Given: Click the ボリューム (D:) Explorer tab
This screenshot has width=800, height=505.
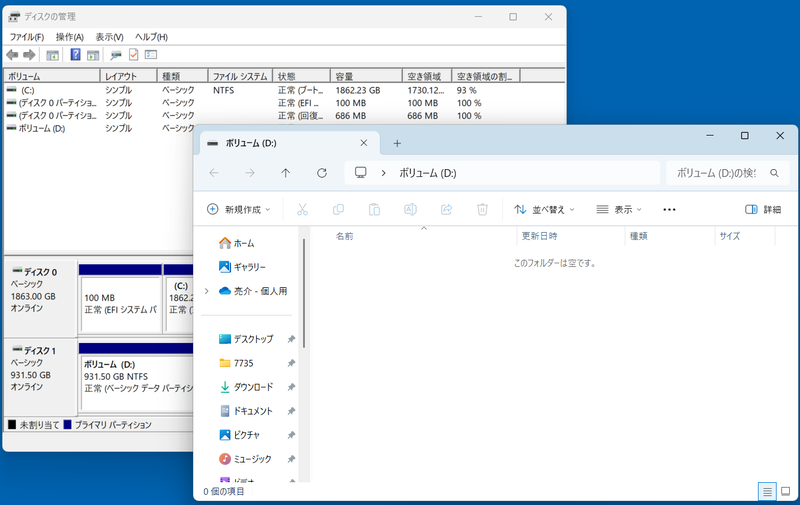Looking at the screenshot, I should coord(288,143).
